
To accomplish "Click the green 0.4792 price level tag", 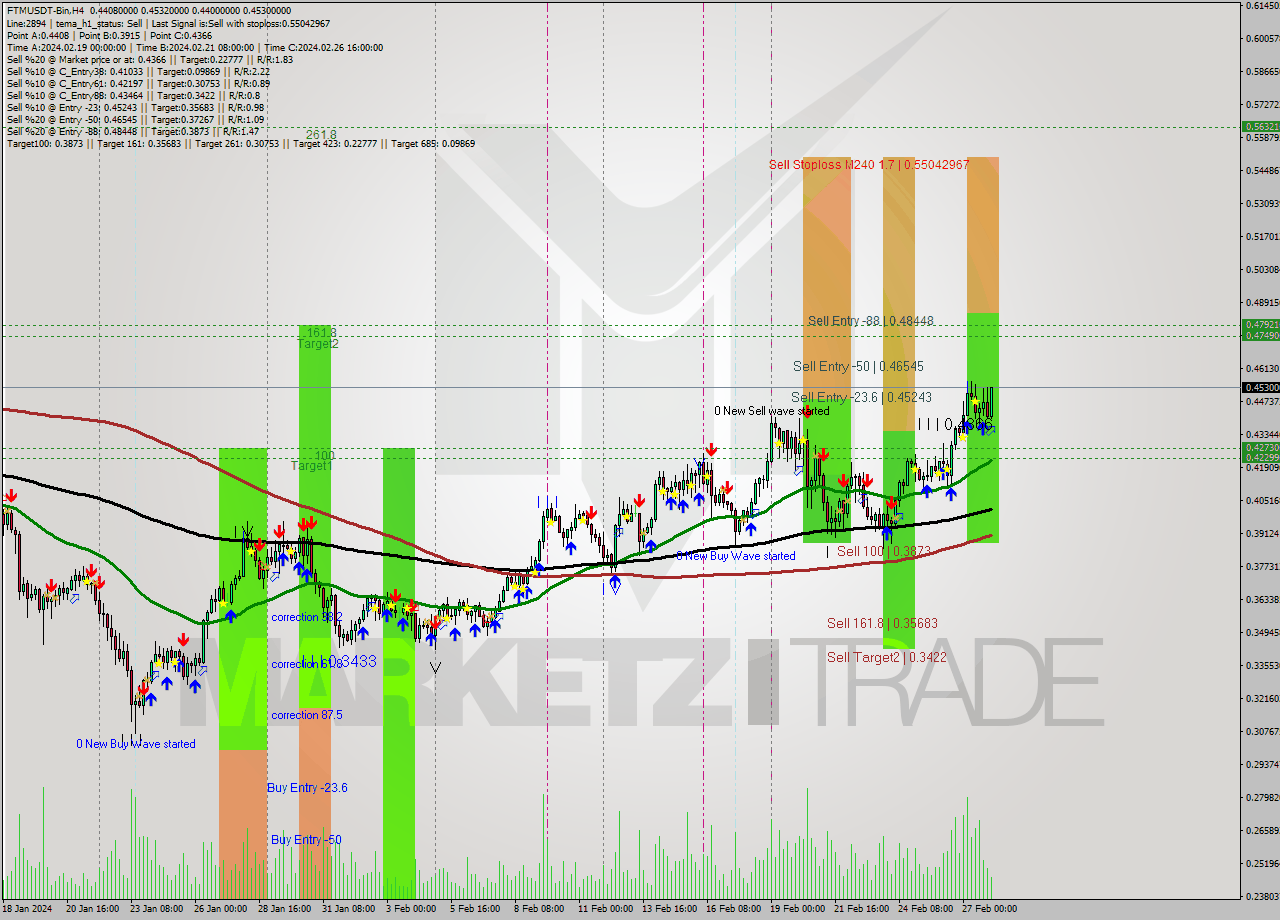I will 1260,325.
